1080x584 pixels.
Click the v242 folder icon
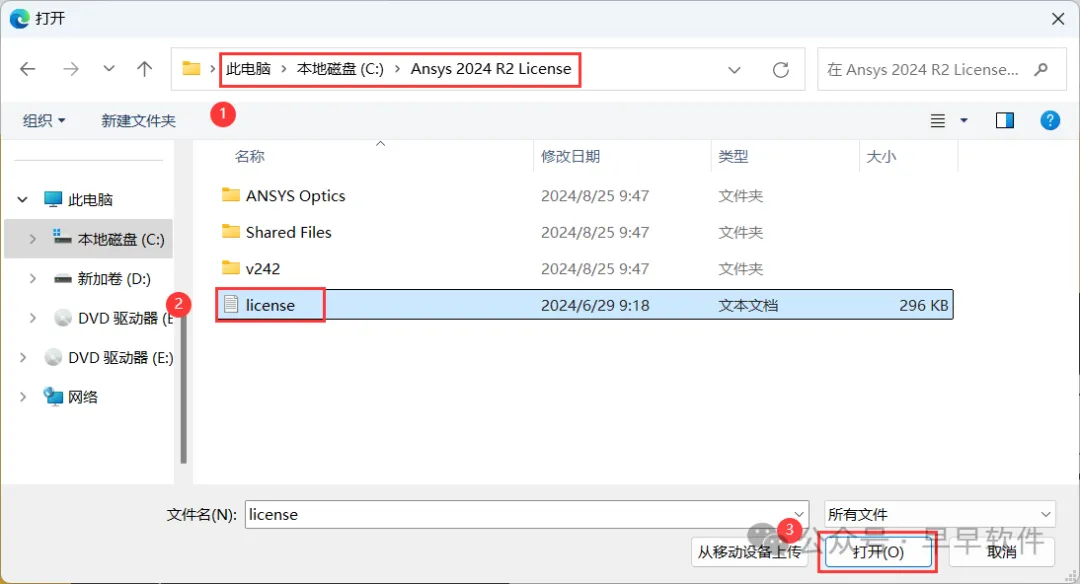pyautogui.click(x=231, y=268)
